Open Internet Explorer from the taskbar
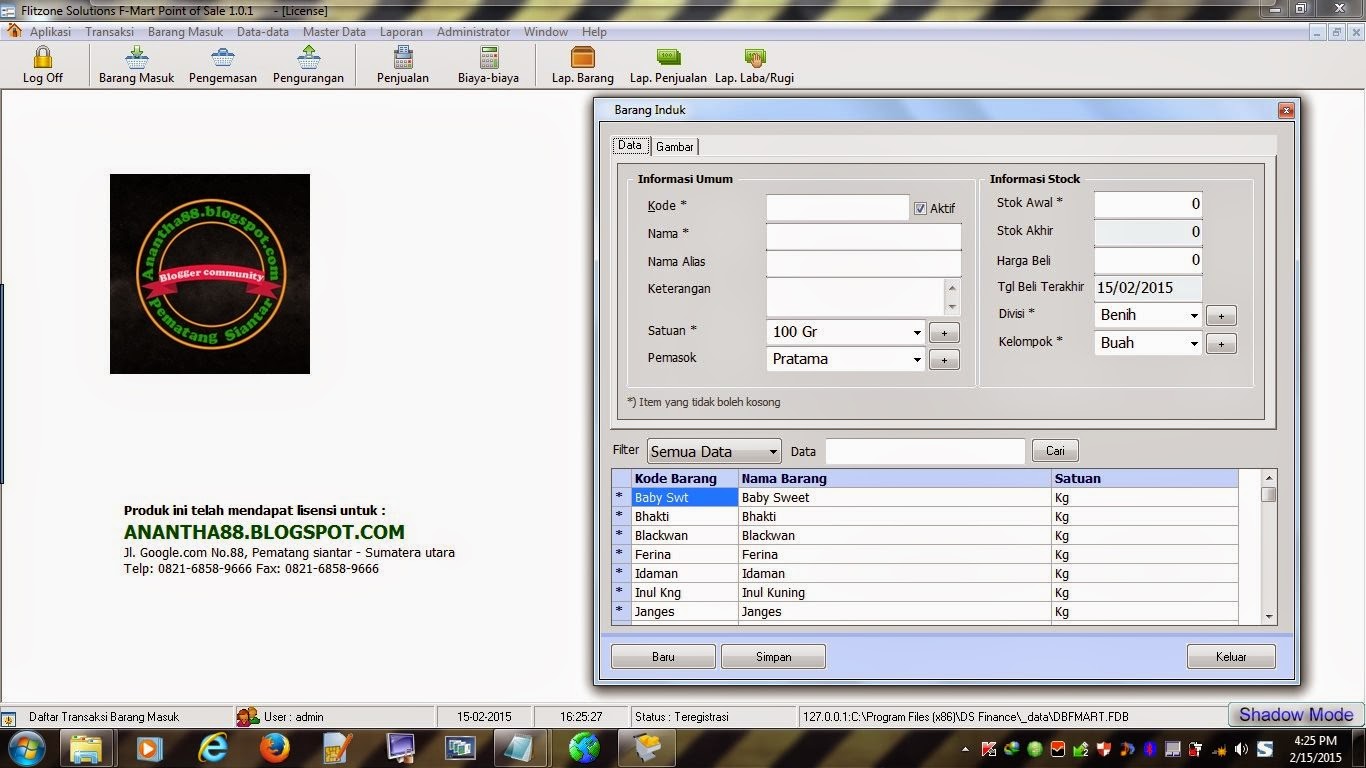 coord(212,747)
